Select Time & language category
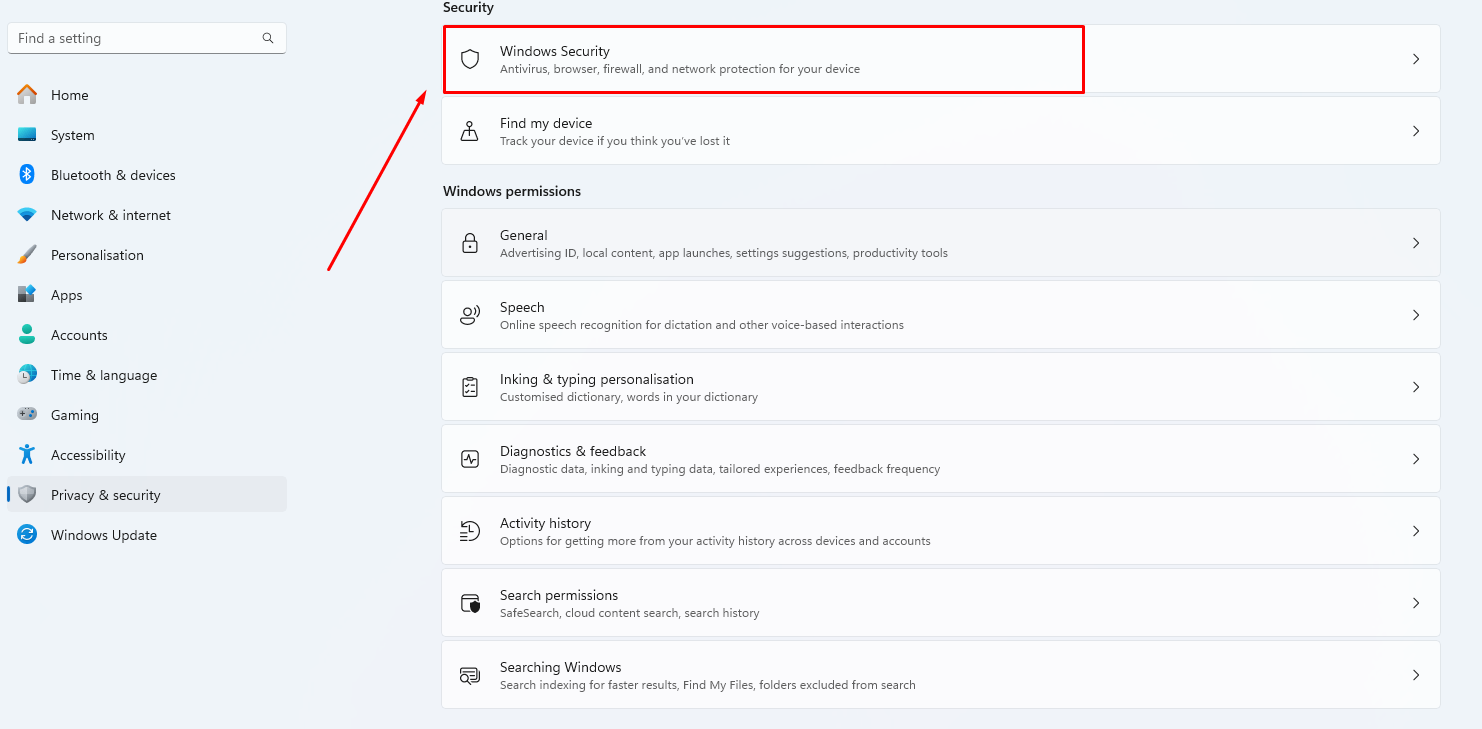This screenshot has width=1482, height=729. (x=147, y=375)
